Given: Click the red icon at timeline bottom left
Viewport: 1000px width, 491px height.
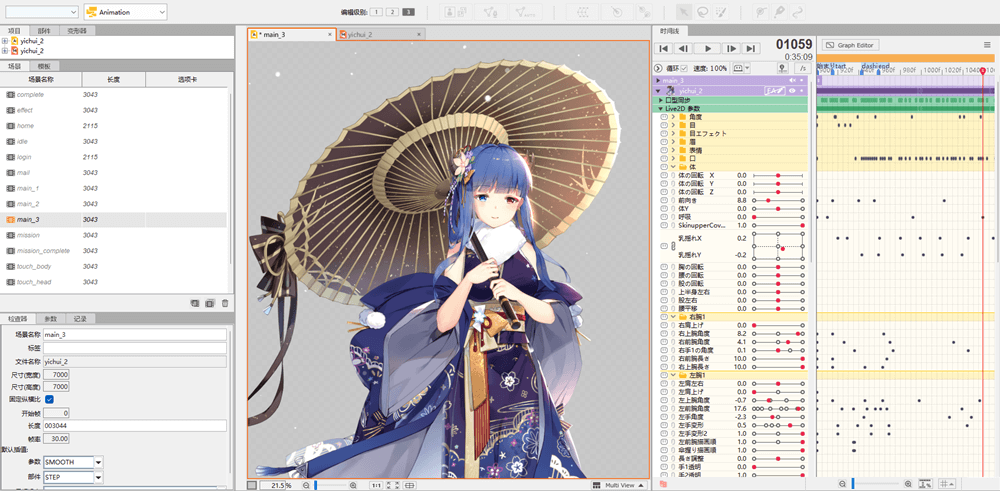Looking at the screenshot, I should click(x=663, y=485).
